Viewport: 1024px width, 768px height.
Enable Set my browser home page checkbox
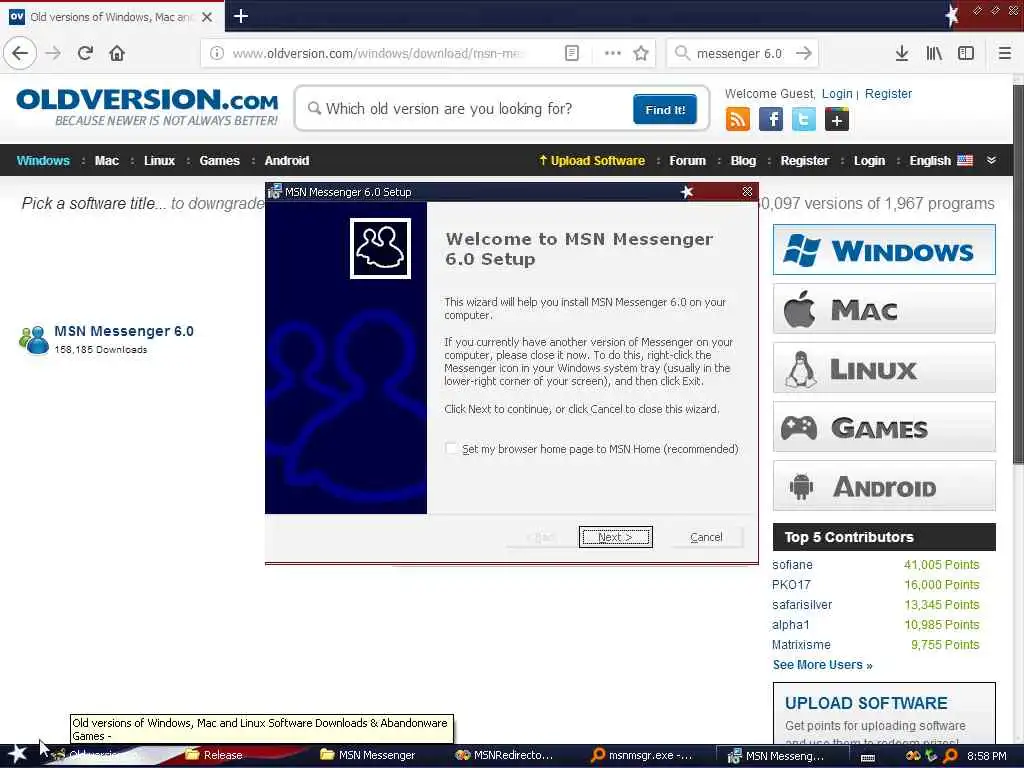point(451,449)
